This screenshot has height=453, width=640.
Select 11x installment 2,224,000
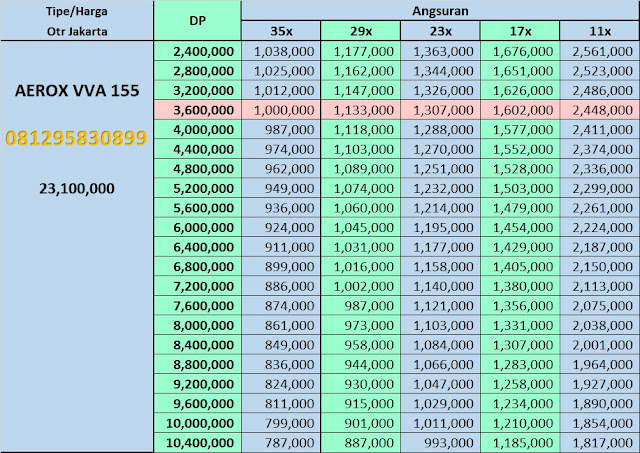[x=600, y=228]
